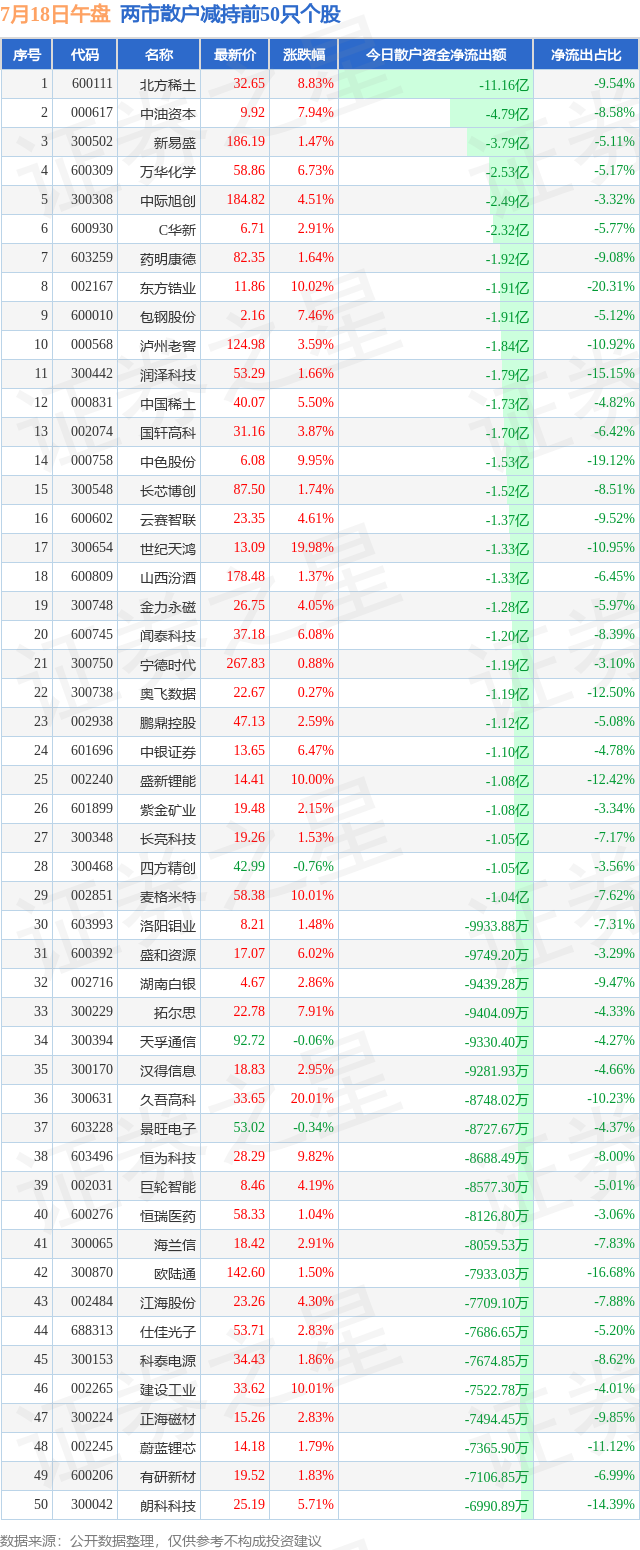
Task: Select stock name 建设工业
Action: [168, 1390]
